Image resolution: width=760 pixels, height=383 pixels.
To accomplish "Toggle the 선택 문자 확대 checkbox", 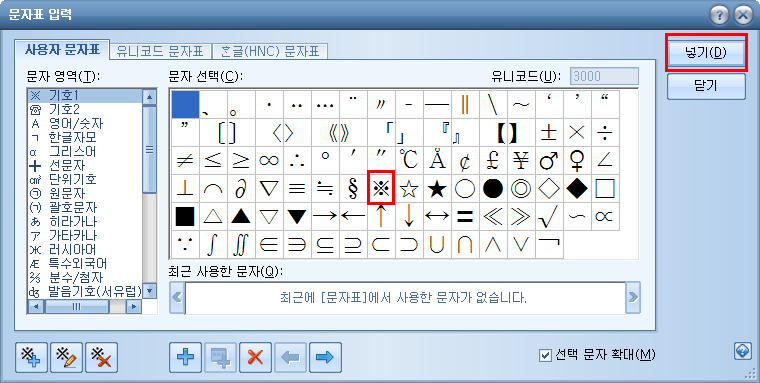I will (545, 355).
